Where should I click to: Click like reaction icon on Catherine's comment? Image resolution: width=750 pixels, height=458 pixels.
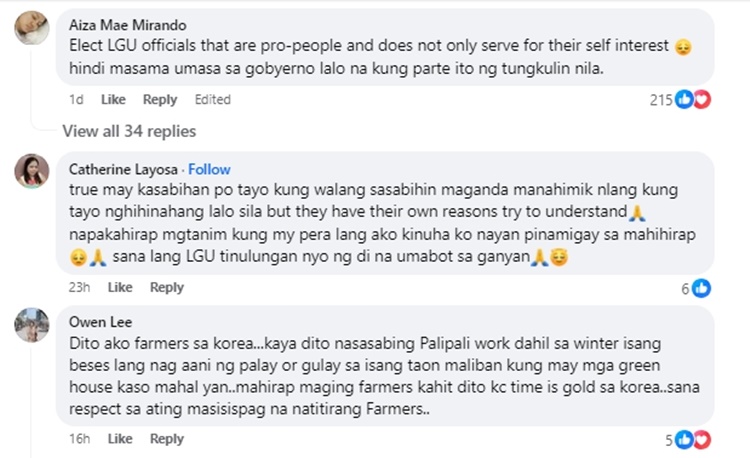pyautogui.click(x=702, y=288)
